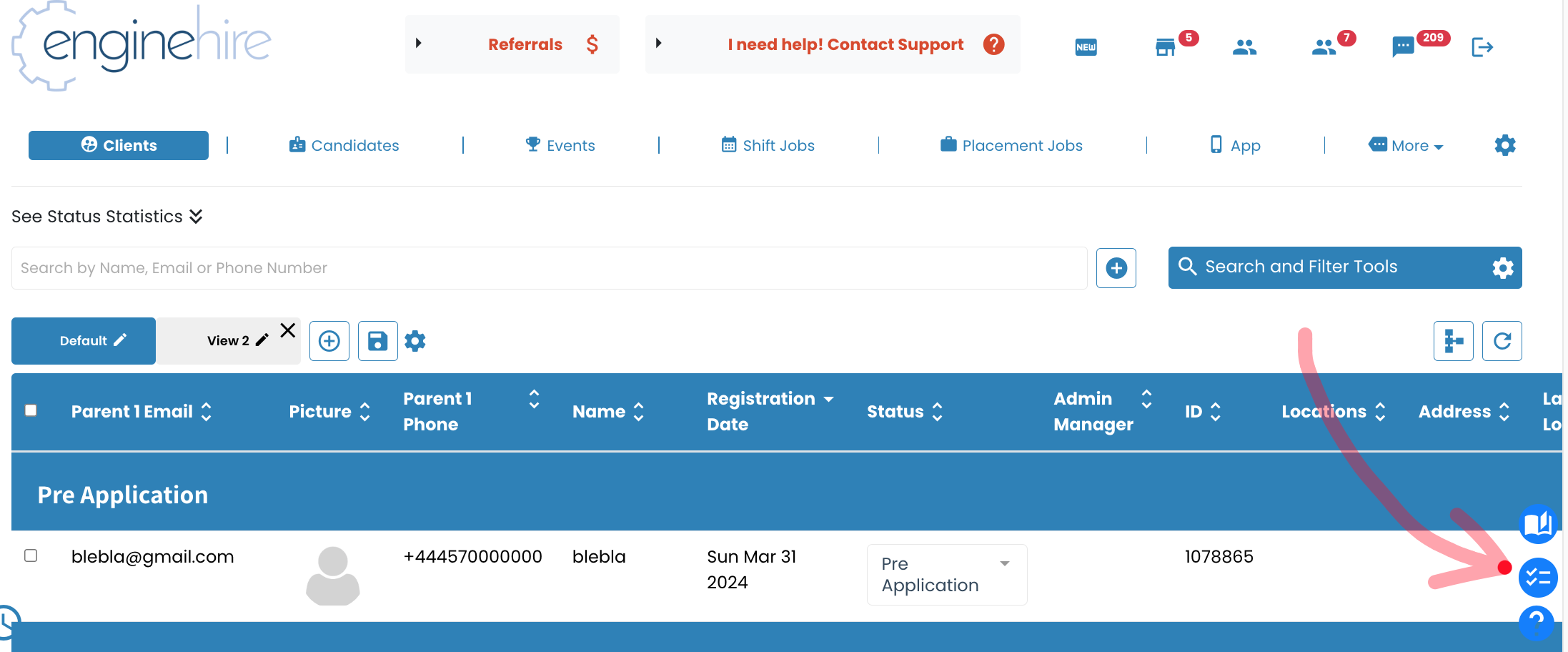Click the NEW badge icon in the header
Image resolution: width=1568 pixels, height=652 pixels.
1086,46
